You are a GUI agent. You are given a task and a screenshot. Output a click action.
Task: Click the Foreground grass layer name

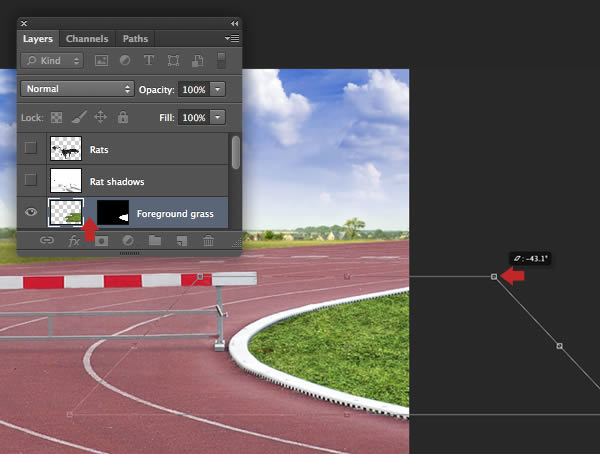(x=175, y=214)
